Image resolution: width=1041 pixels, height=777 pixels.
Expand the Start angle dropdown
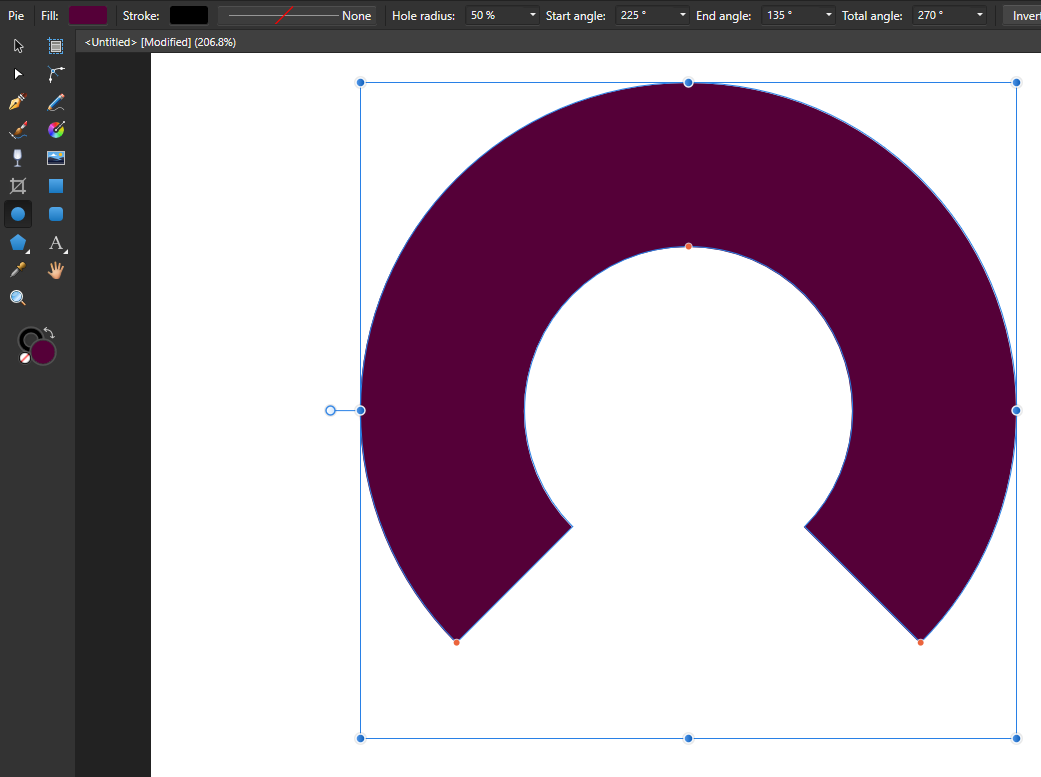683,16
